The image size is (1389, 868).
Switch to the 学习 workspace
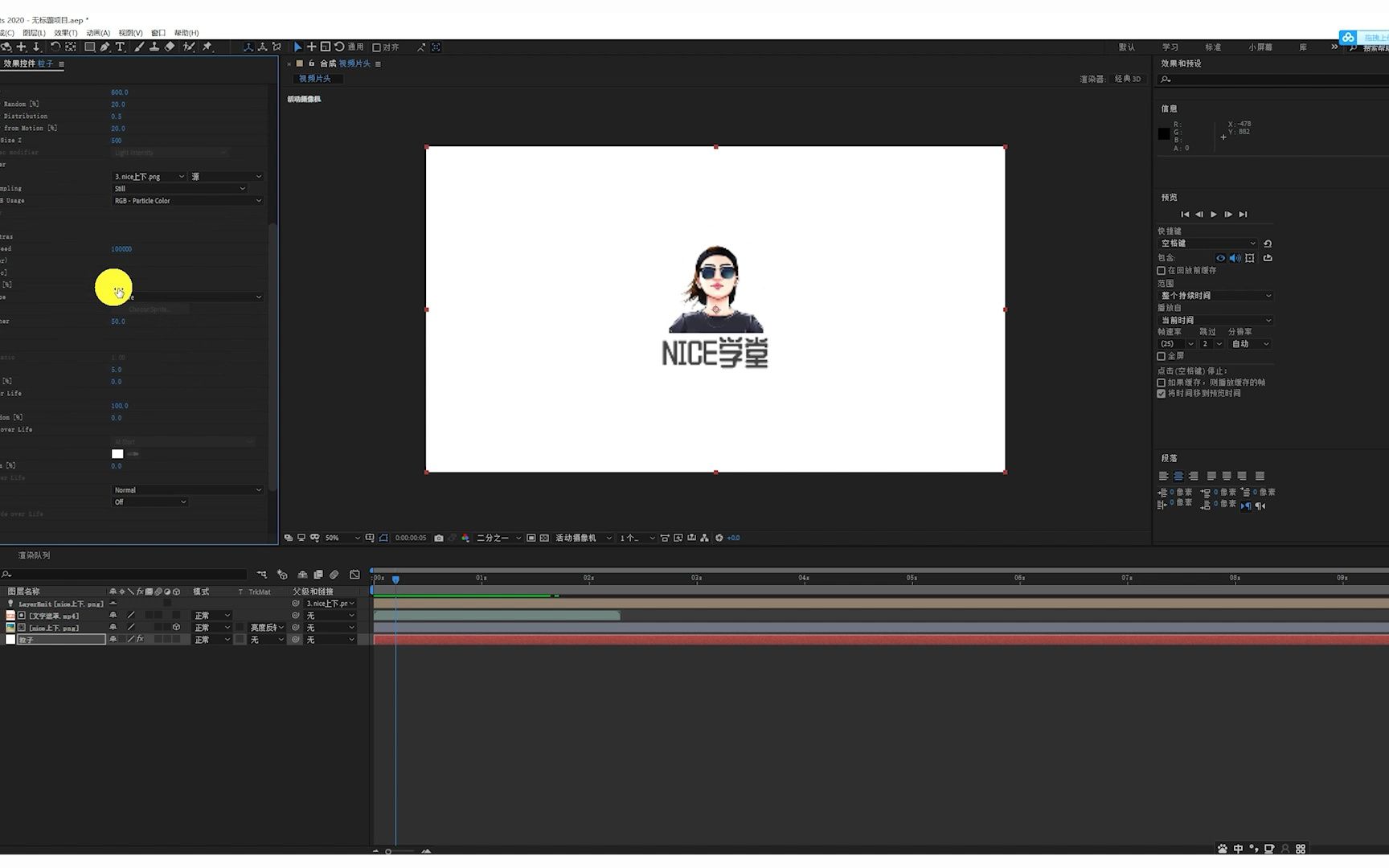[x=1170, y=47]
